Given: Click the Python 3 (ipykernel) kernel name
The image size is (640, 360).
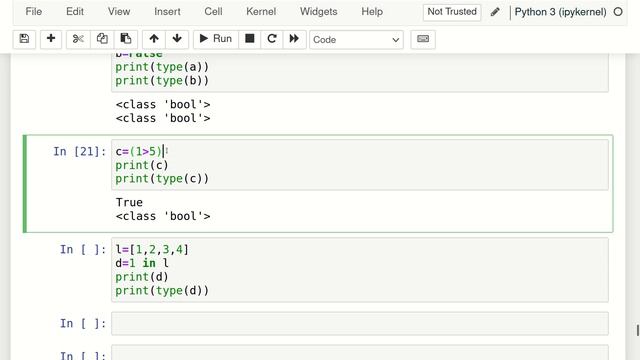Looking at the screenshot, I should (x=560, y=12).
